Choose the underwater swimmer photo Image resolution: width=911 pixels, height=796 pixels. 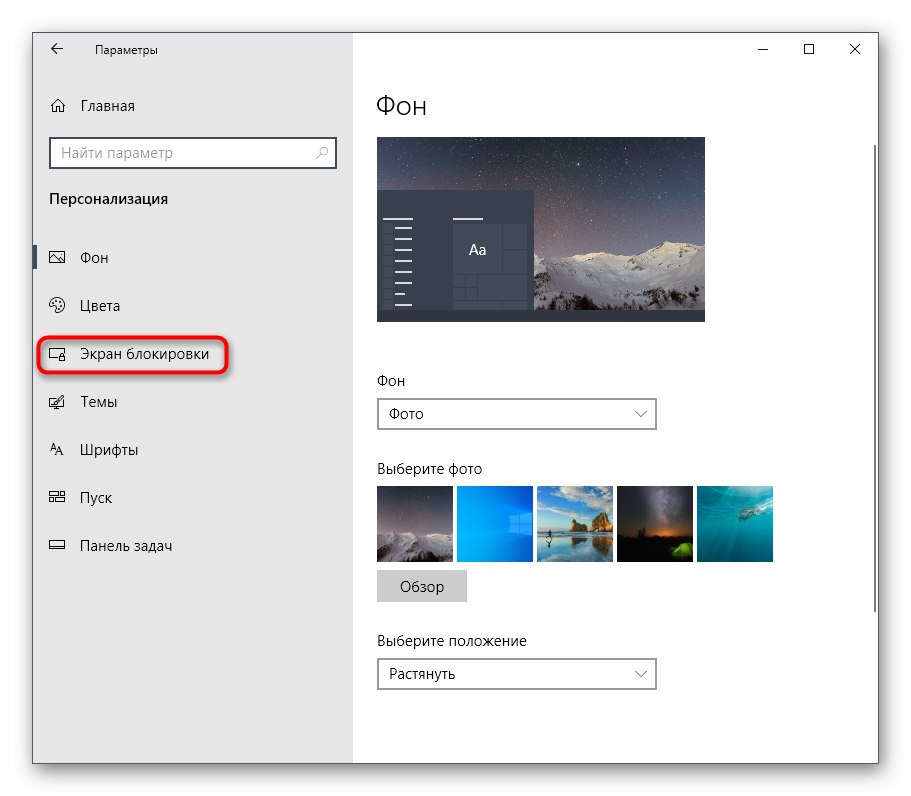pos(734,523)
